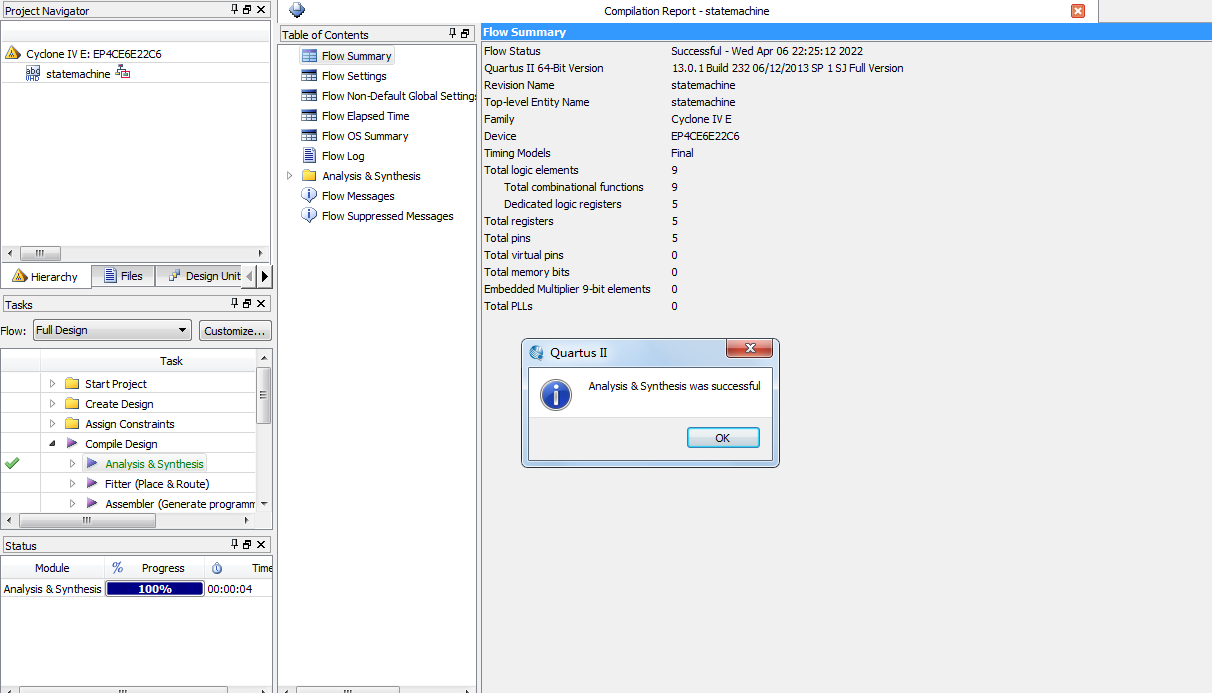
Task: Expand the Start Project task
Action: pyautogui.click(x=53, y=384)
